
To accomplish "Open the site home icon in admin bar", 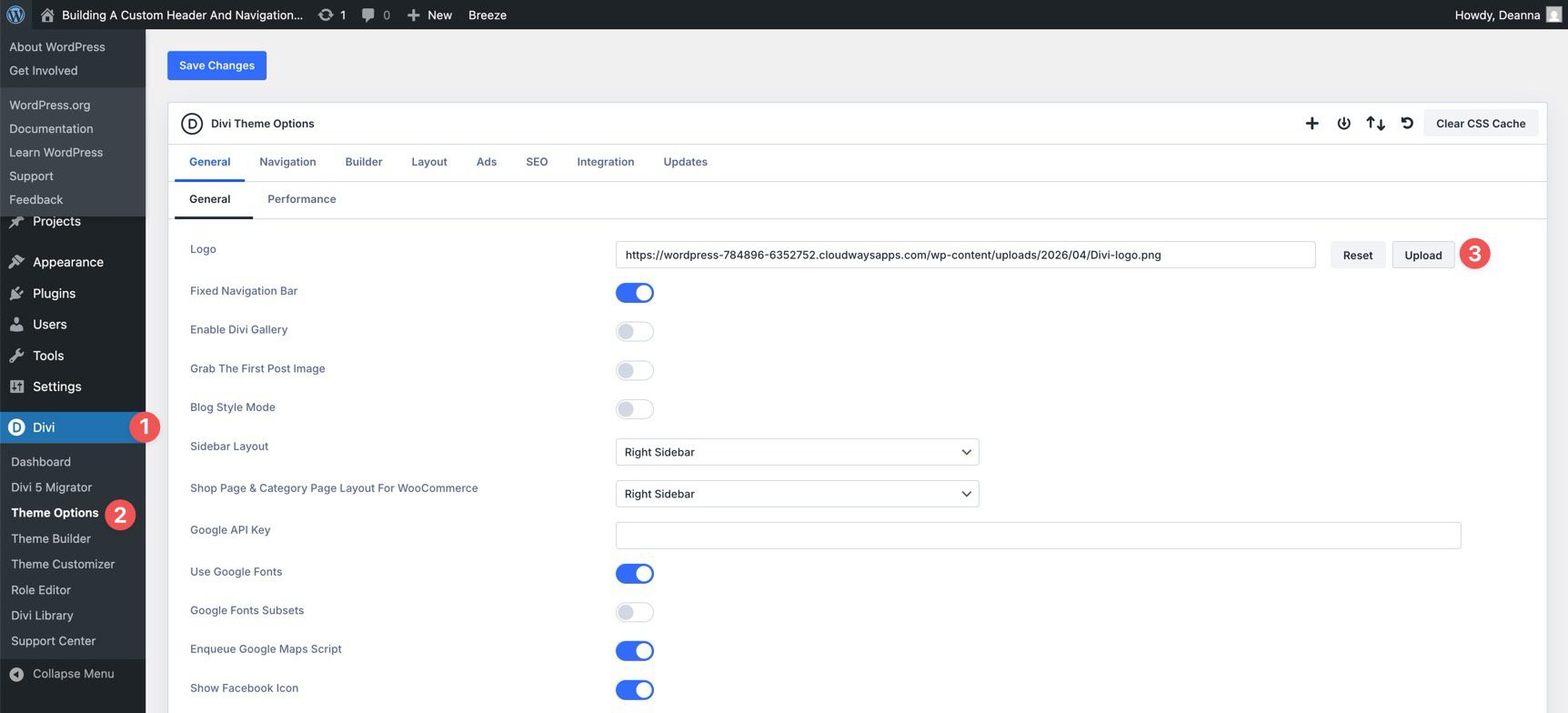I will pos(47,15).
